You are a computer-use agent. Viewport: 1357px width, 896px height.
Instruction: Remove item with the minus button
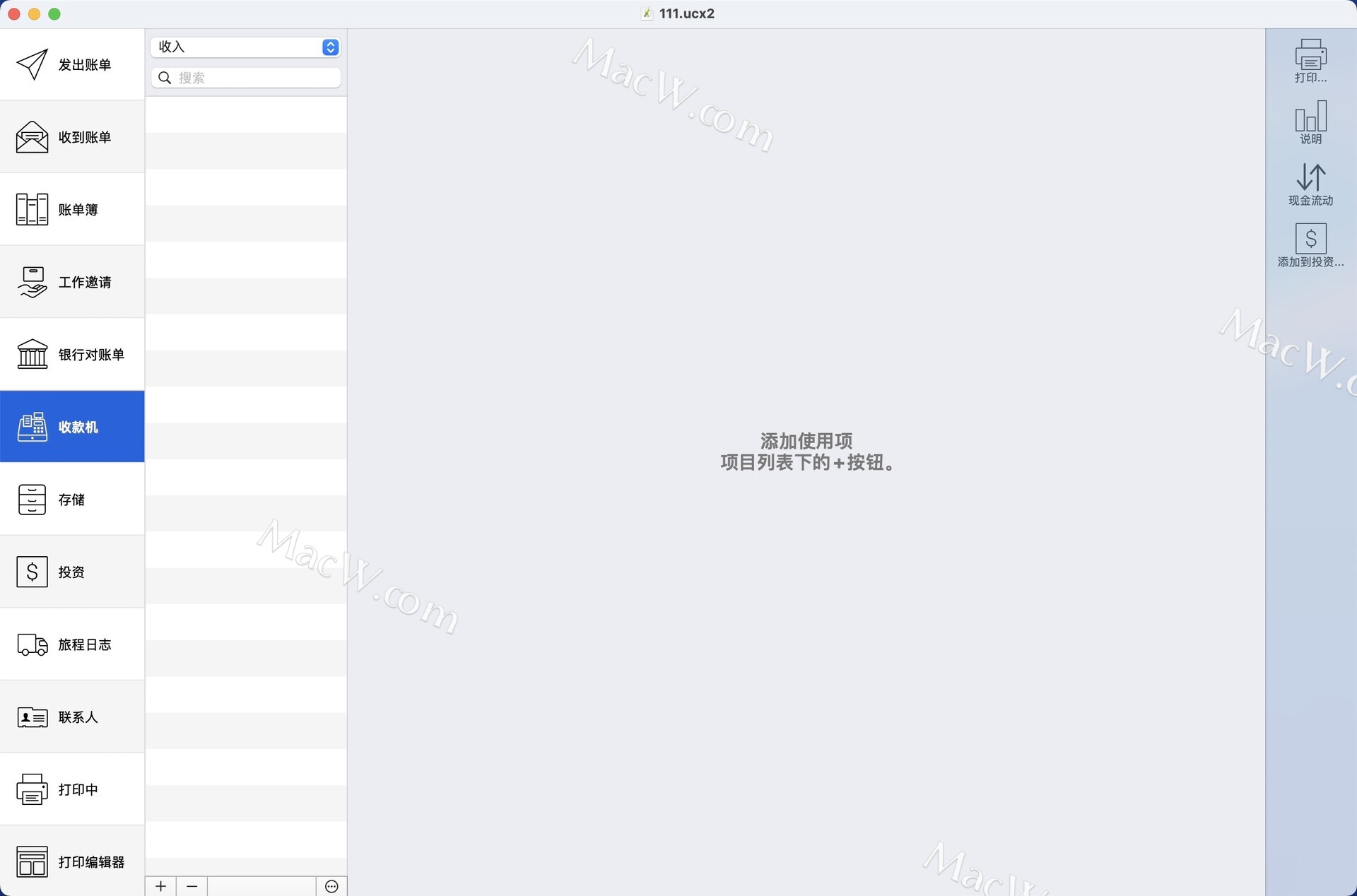pyautogui.click(x=192, y=886)
